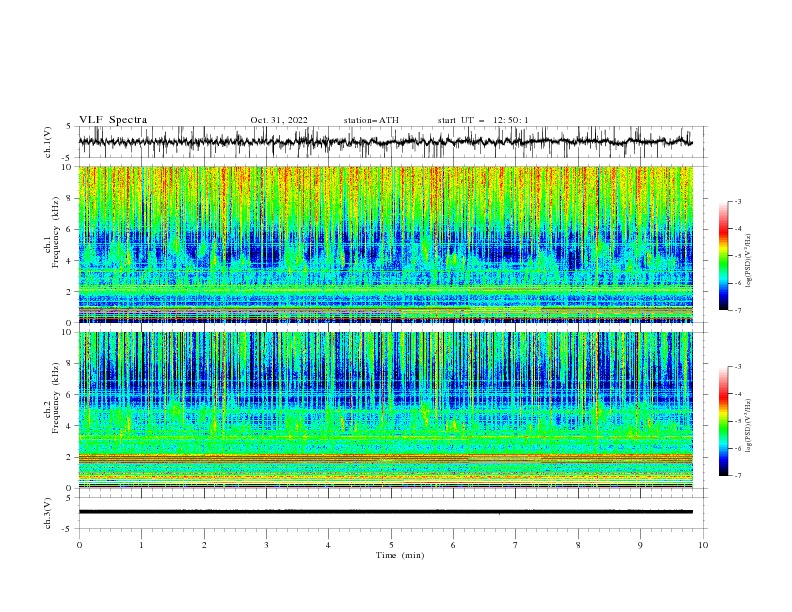Image resolution: width=792 pixels, height=612 pixels.
Task: Click time axis tick label "2"
Action: 204,545
